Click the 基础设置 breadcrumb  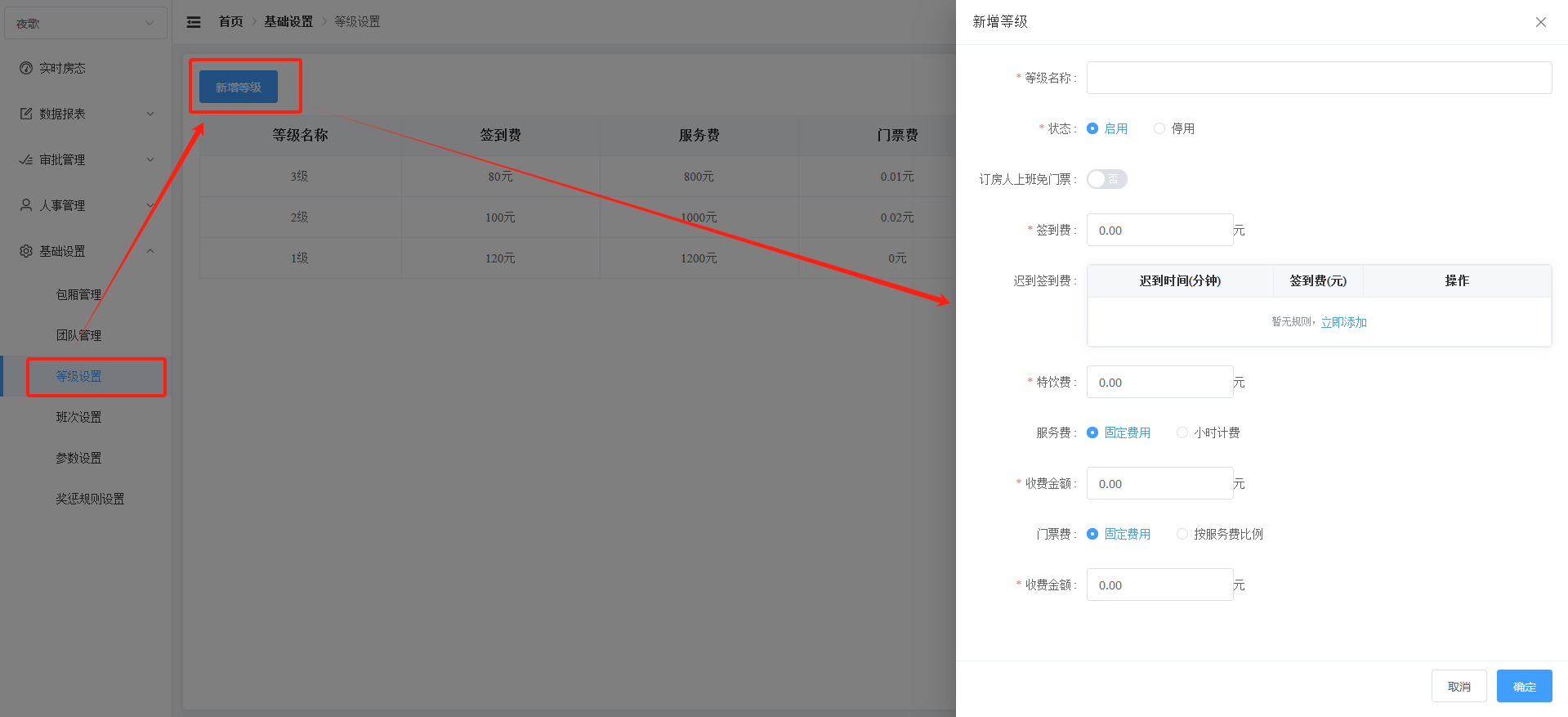point(288,21)
